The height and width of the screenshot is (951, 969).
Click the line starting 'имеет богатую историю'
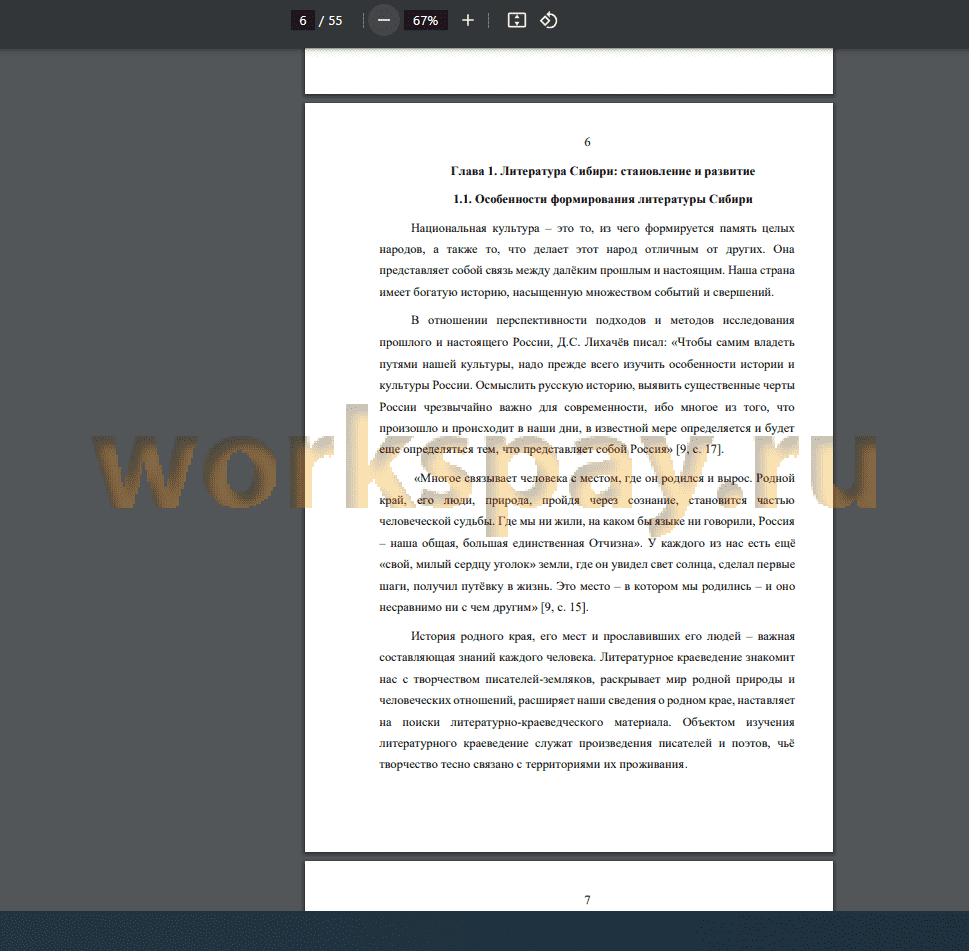click(577, 292)
